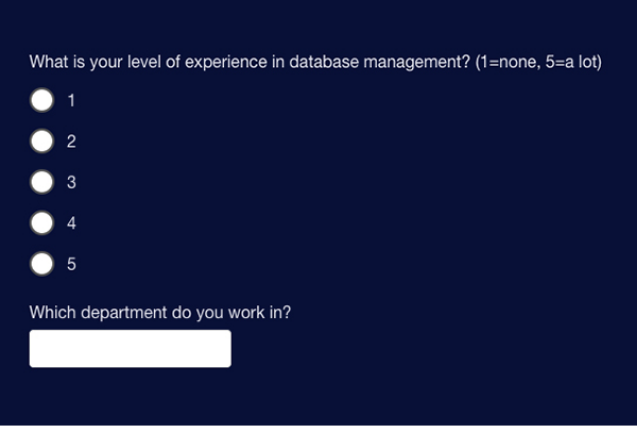
Task: Click the '3' option label
Action: (71, 182)
